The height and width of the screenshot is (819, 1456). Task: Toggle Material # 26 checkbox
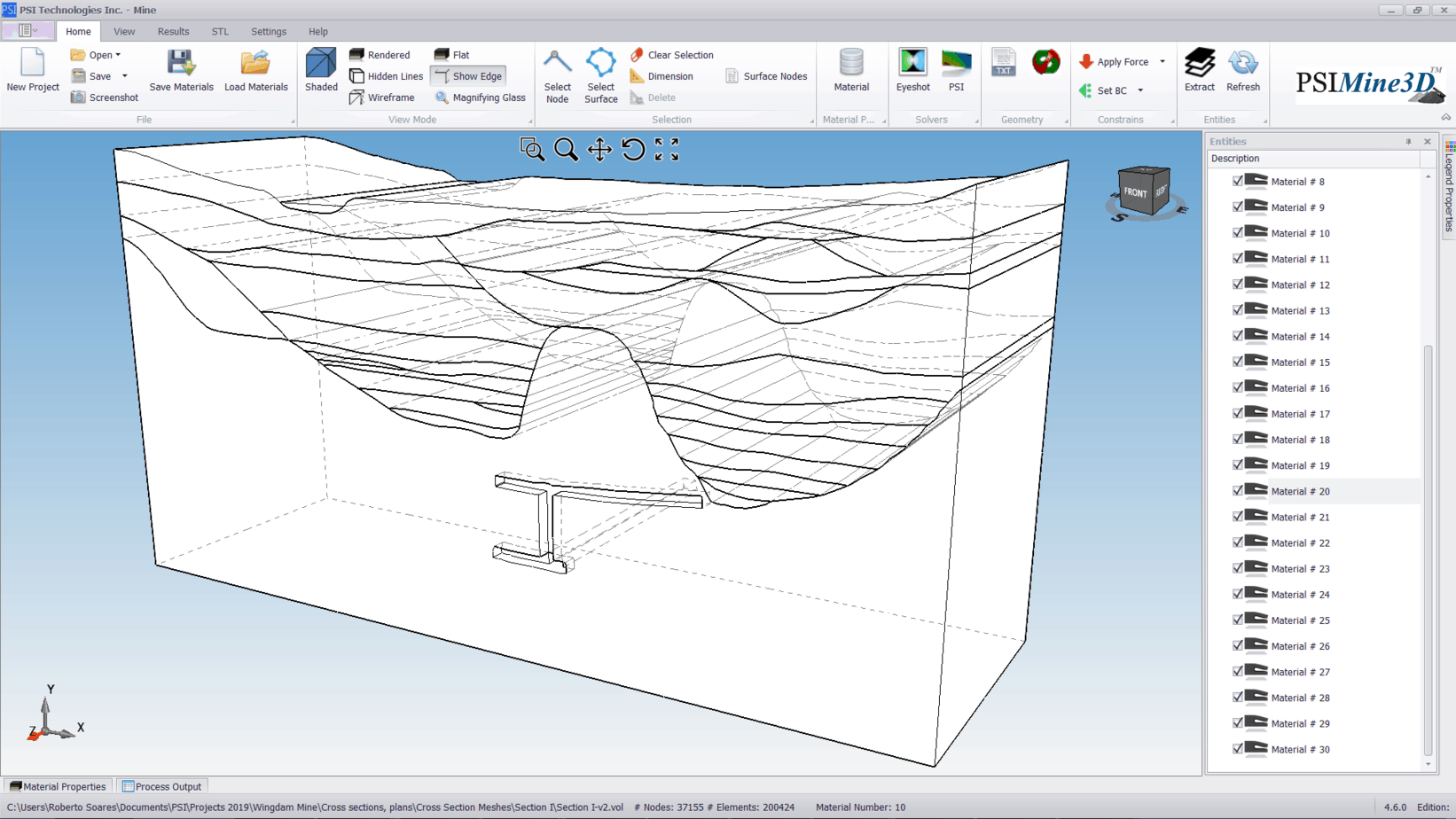(1238, 645)
